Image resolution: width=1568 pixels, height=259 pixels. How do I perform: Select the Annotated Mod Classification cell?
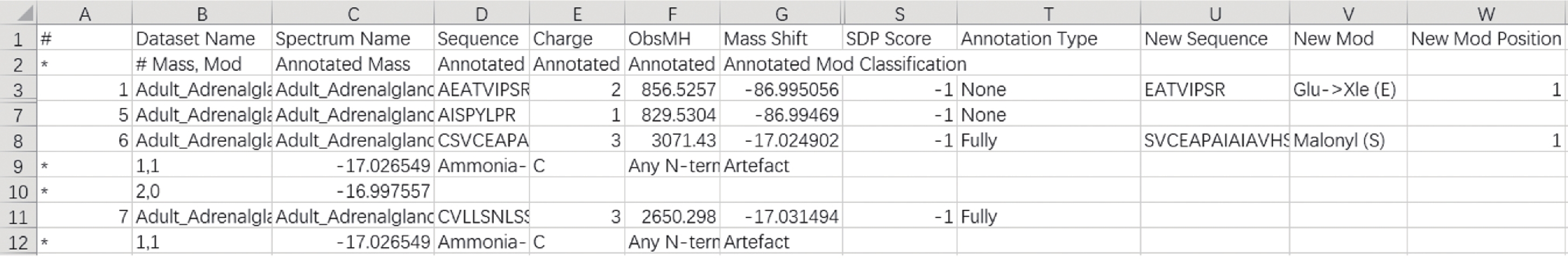pyautogui.click(x=844, y=64)
